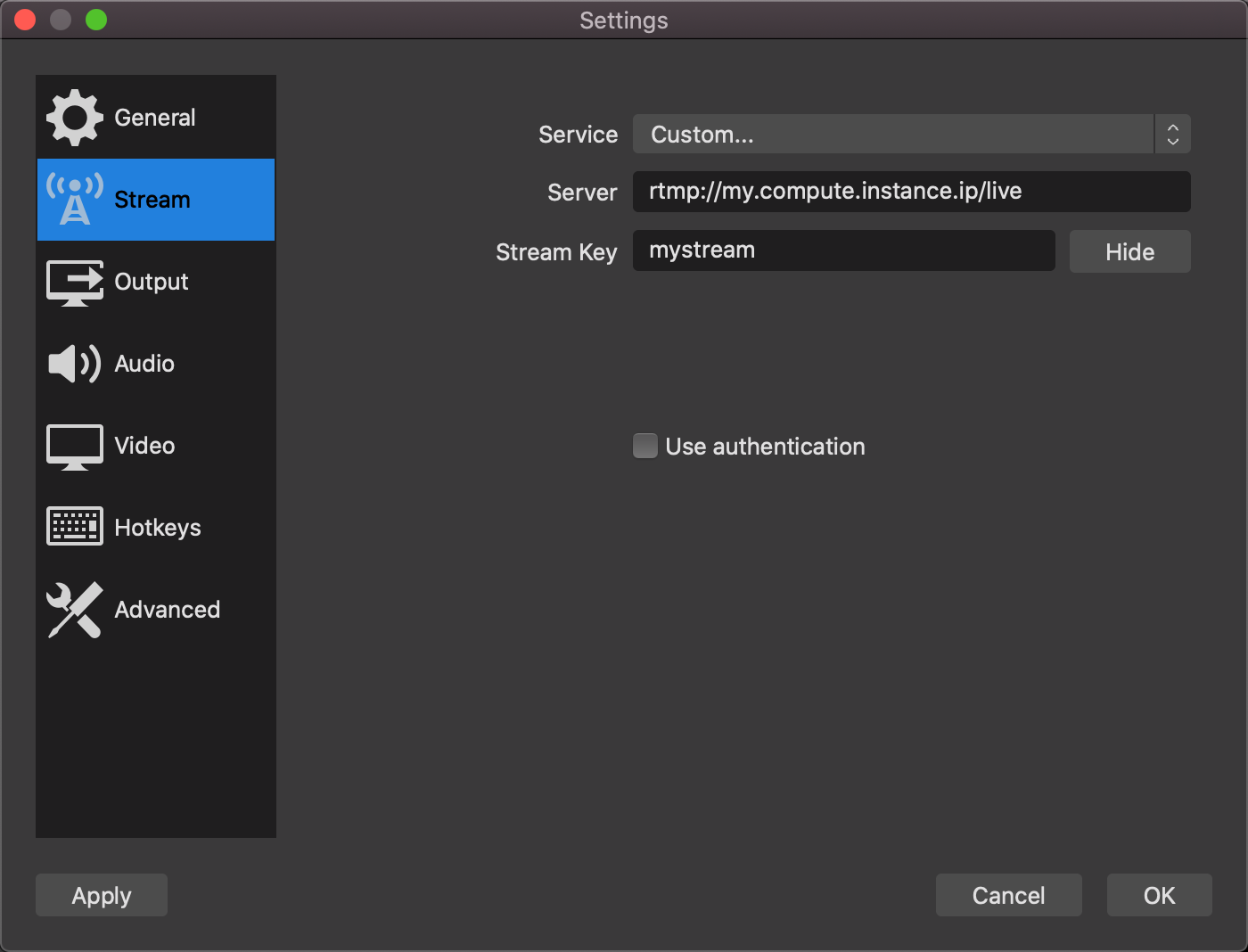1248x952 pixels.
Task: Click the Advanced wrench and screwdriver icon
Action: [74, 610]
